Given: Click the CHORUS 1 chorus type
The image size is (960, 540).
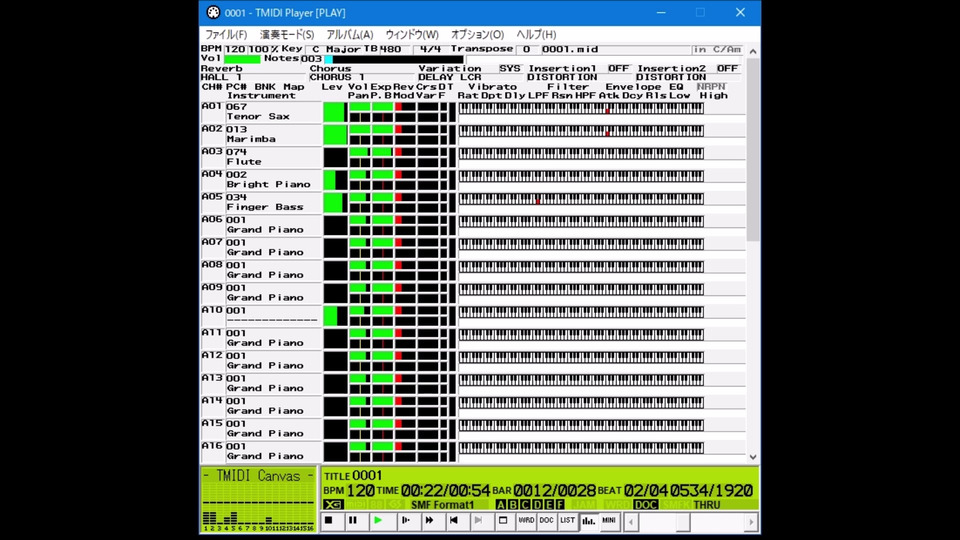Looking at the screenshot, I should click(x=362, y=77).
